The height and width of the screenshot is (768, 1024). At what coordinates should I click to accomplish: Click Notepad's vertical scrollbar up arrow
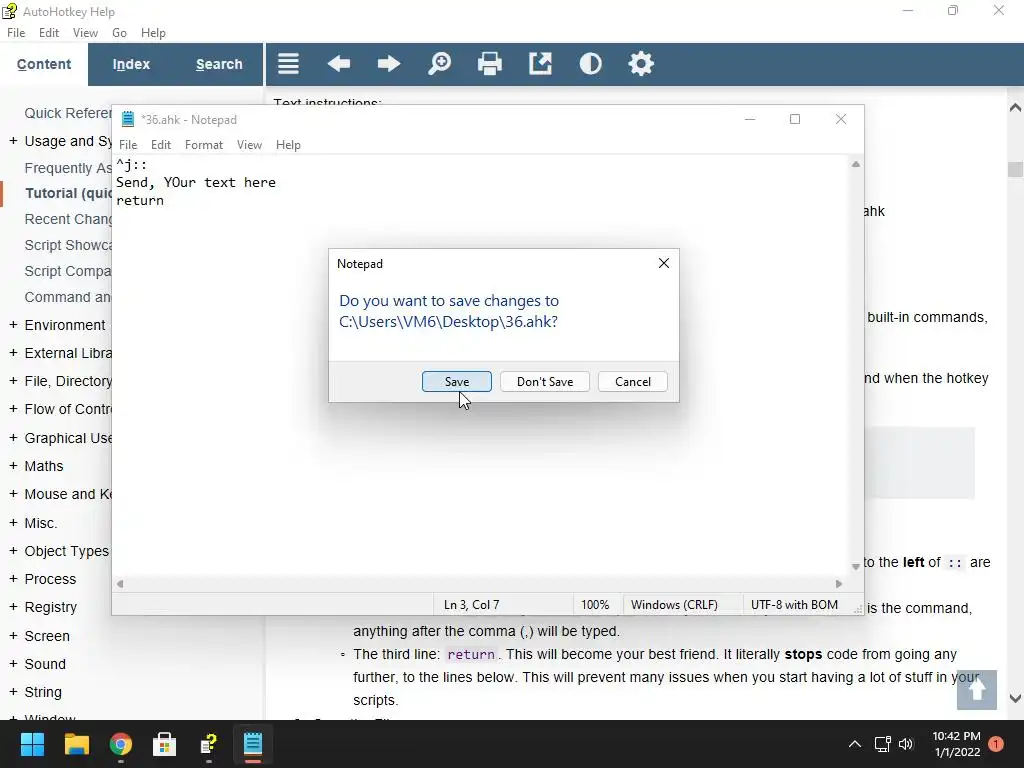pos(856,165)
